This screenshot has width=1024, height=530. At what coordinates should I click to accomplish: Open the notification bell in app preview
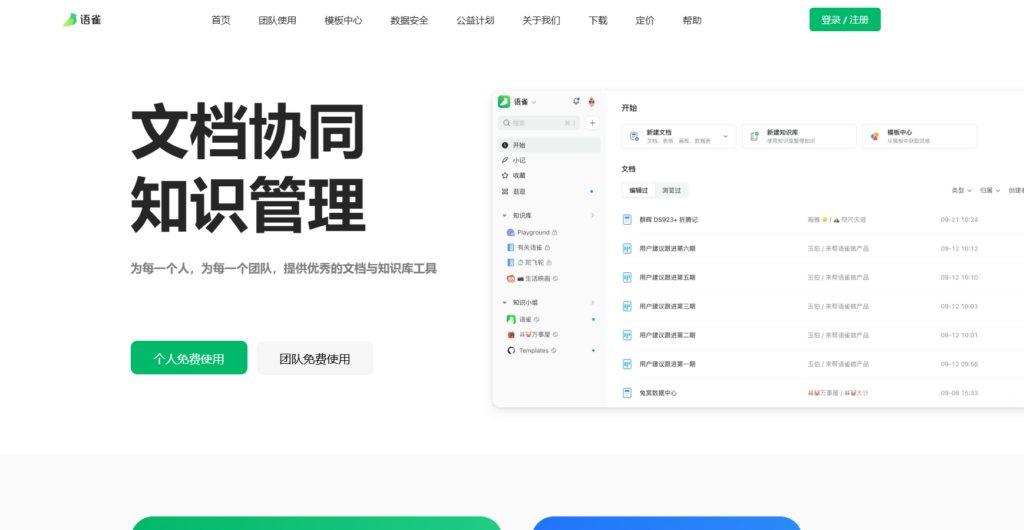coord(576,101)
